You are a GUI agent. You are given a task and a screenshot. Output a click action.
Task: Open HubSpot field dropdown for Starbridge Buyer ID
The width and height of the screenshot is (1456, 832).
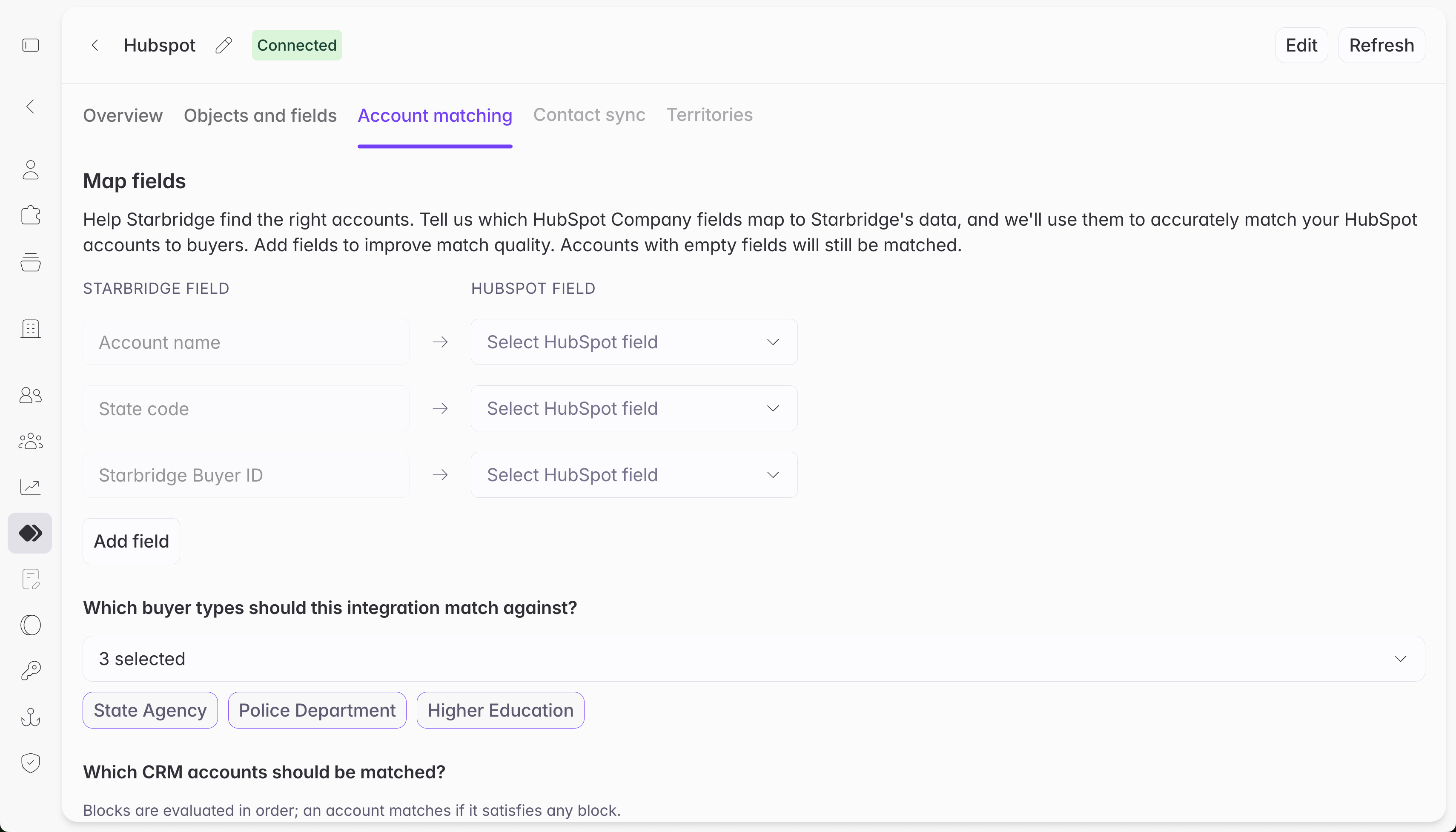(x=634, y=475)
